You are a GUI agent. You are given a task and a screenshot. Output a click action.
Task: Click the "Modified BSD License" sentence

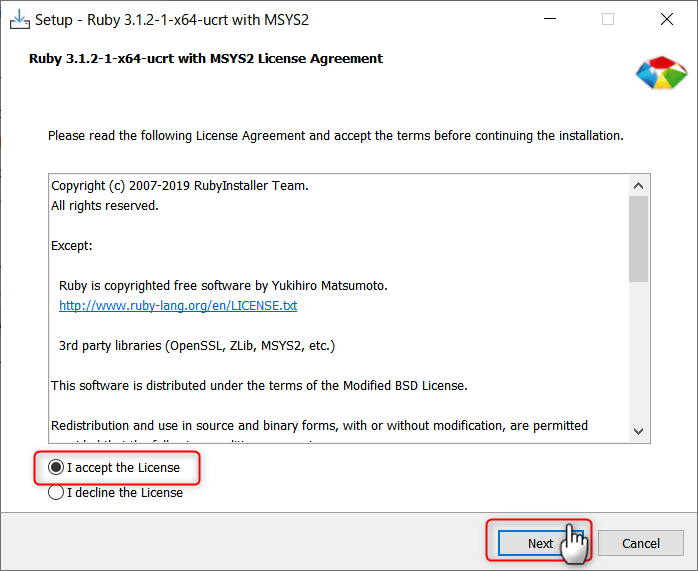[259, 385]
